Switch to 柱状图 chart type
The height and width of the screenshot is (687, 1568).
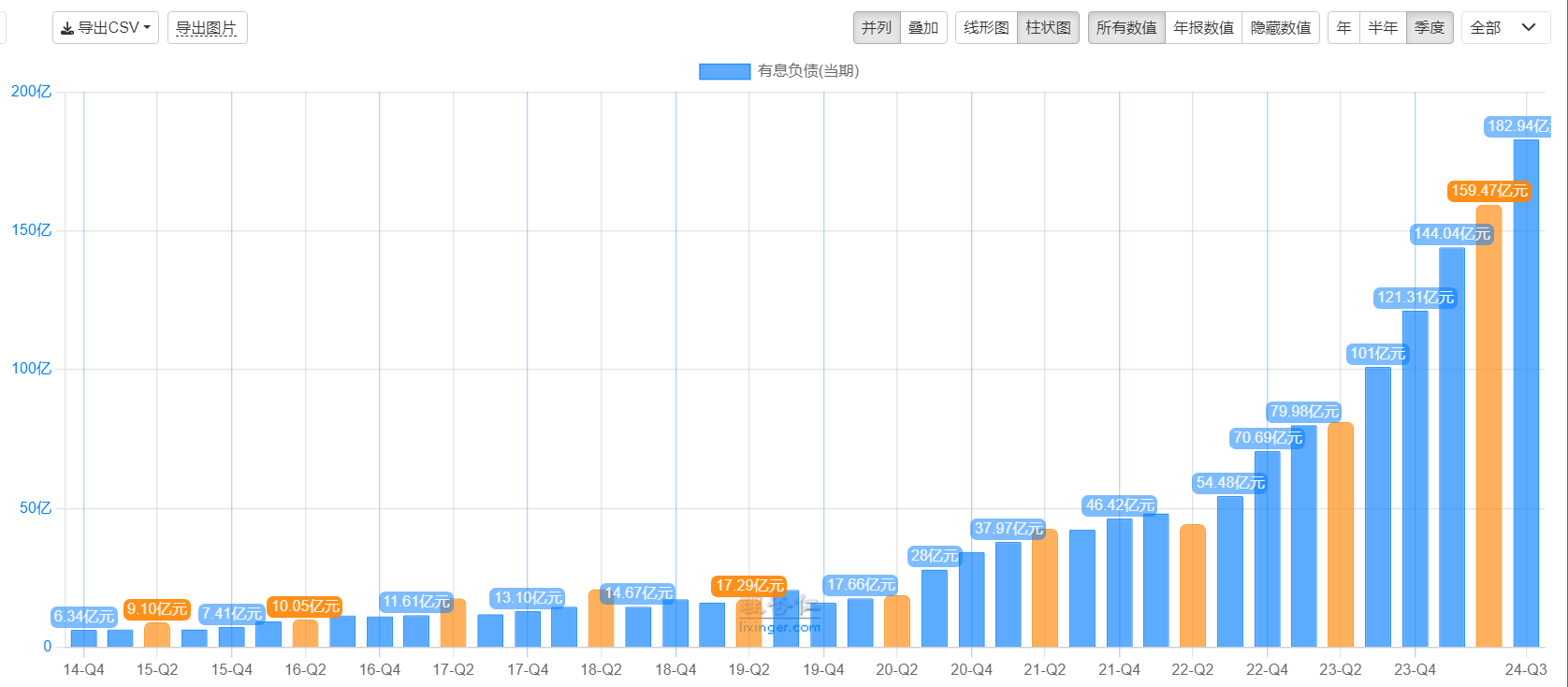click(x=1048, y=28)
